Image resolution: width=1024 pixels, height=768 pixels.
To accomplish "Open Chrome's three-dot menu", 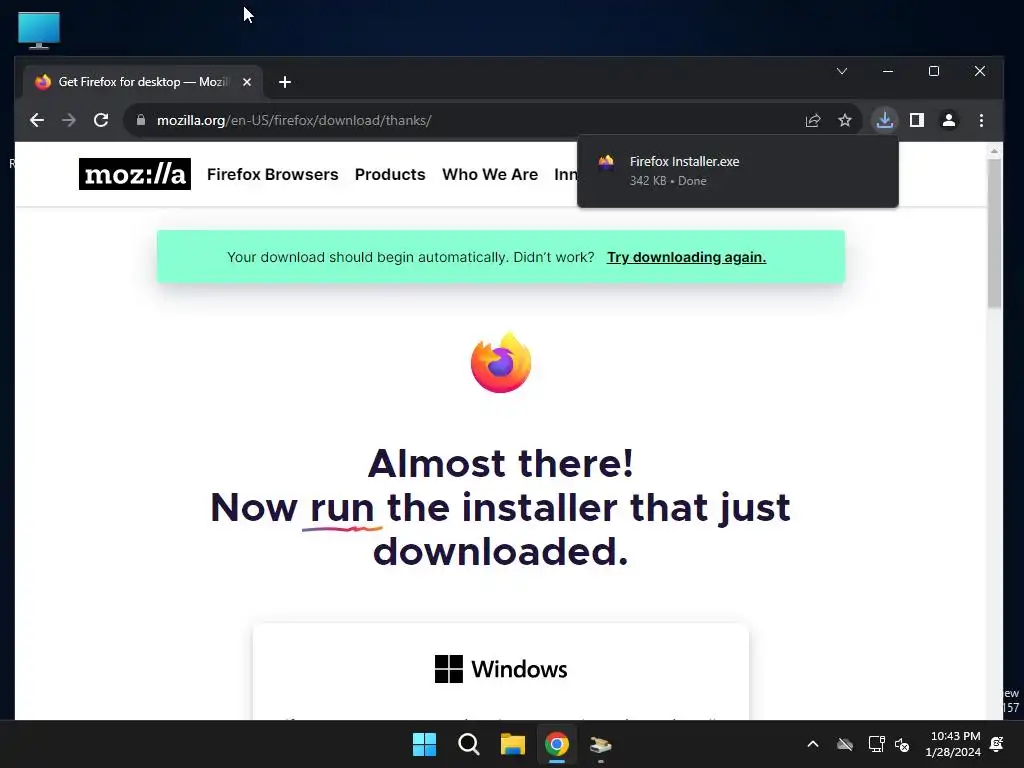I will (x=981, y=120).
